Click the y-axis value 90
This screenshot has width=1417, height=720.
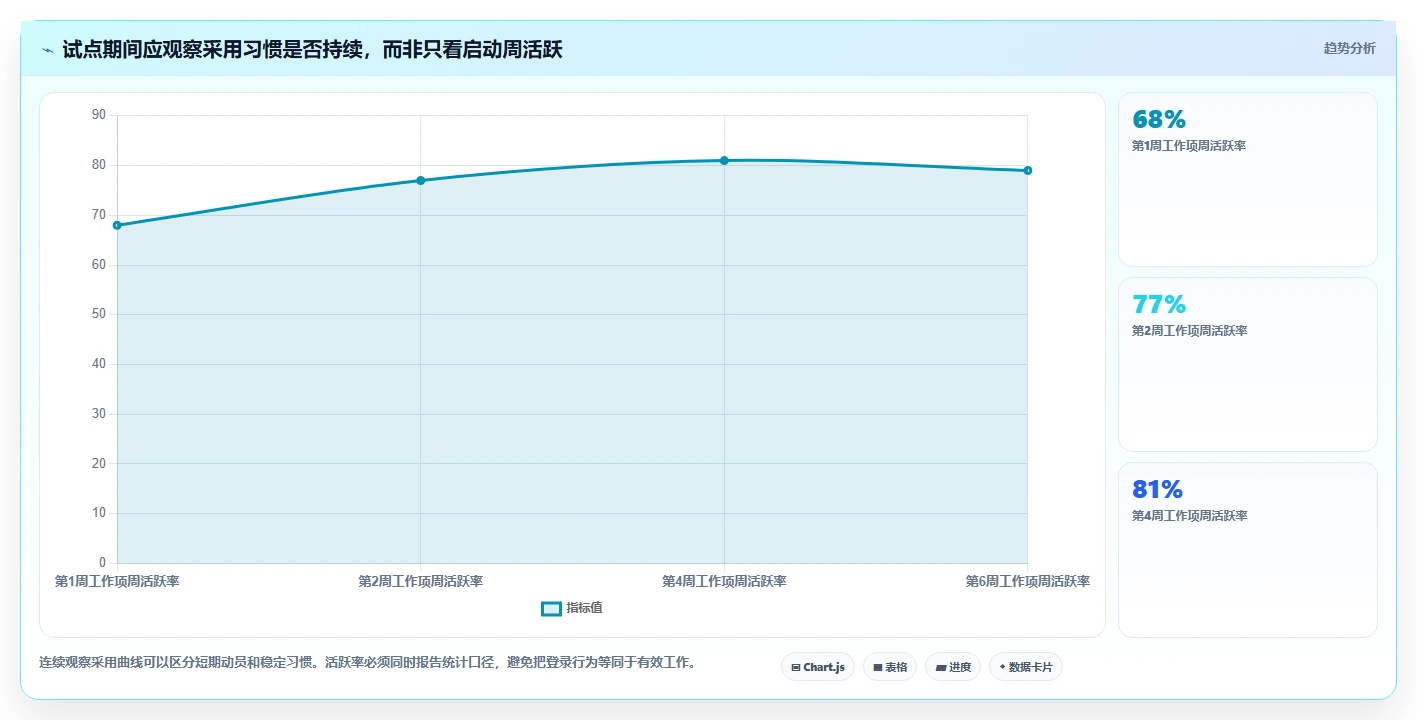tap(98, 115)
